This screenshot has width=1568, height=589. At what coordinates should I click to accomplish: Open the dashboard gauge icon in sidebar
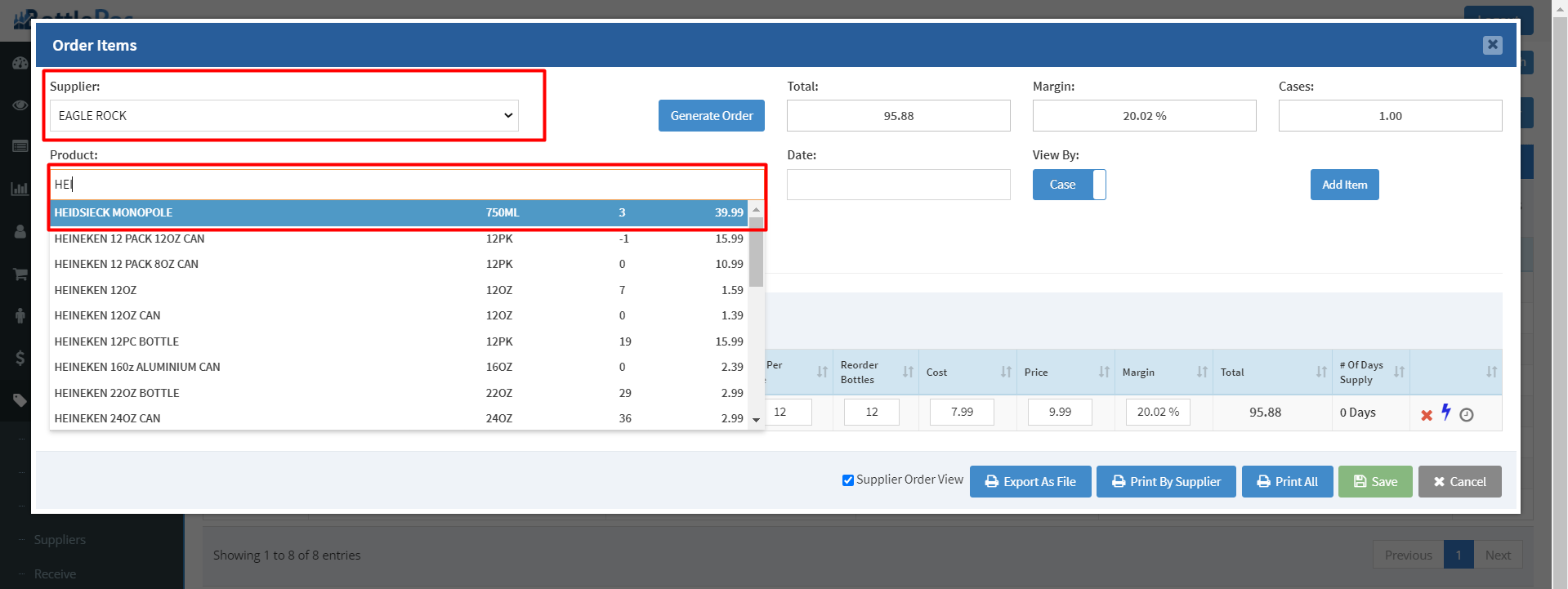point(20,63)
